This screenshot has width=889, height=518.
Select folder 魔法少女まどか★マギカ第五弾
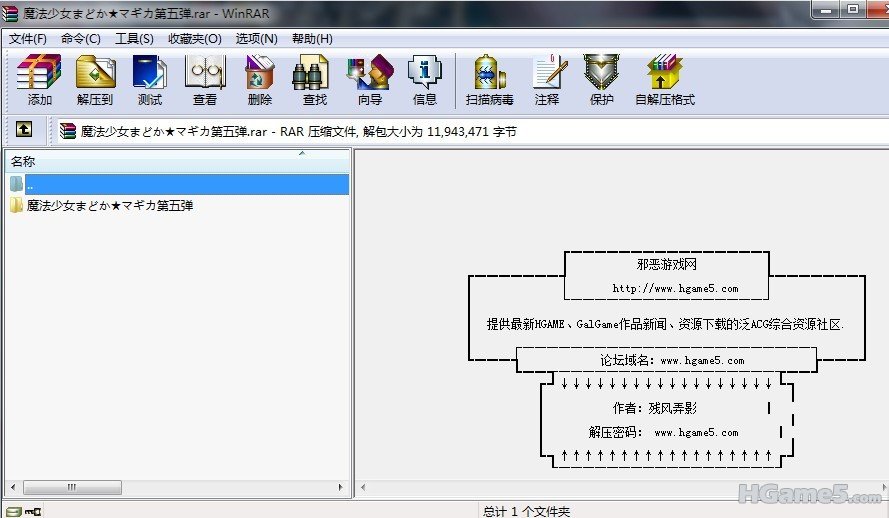tap(110, 205)
